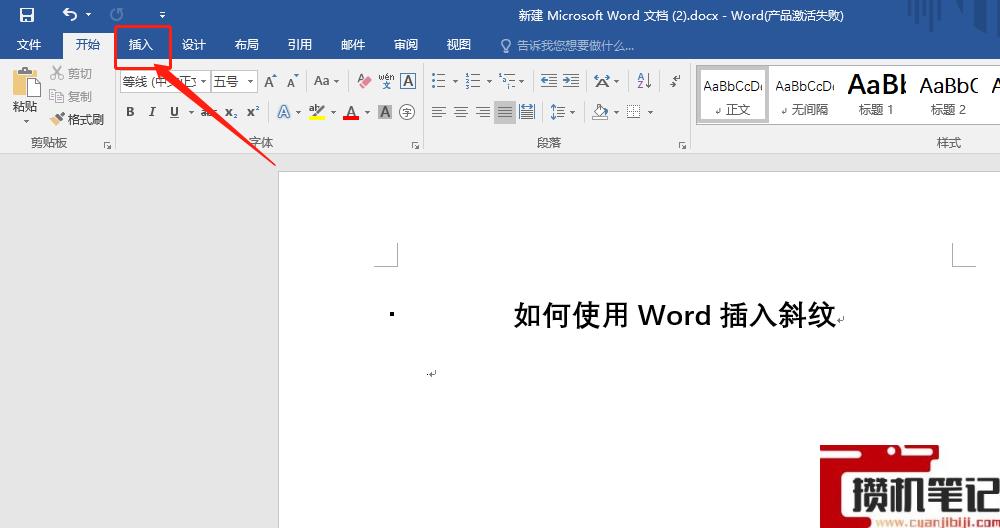Viewport: 1000px width, 528px height.
Task: Toggle superscript formatting
Action: [x=253, y=112]
